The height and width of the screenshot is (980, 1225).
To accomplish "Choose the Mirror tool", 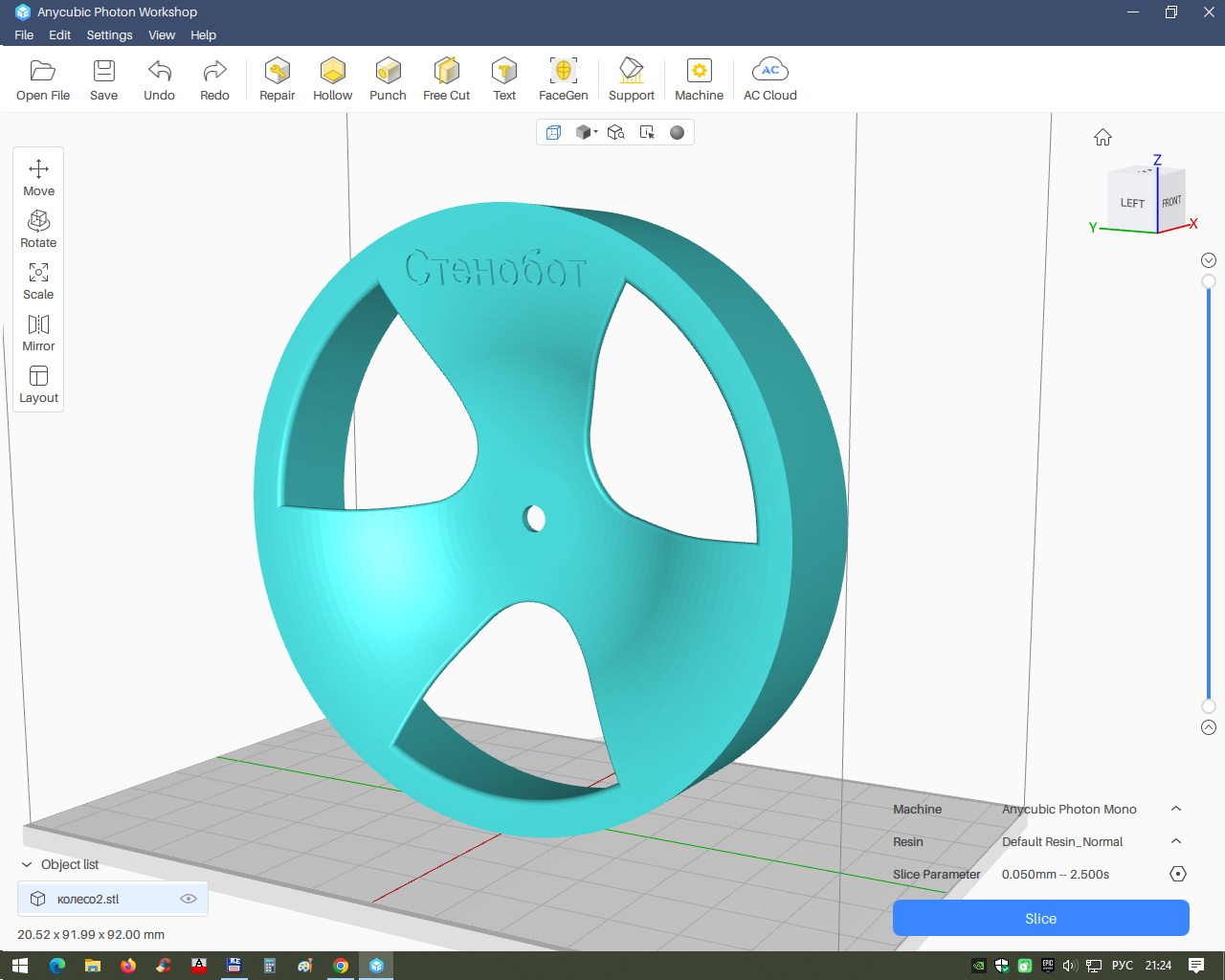I will click(x=38, y=332).
